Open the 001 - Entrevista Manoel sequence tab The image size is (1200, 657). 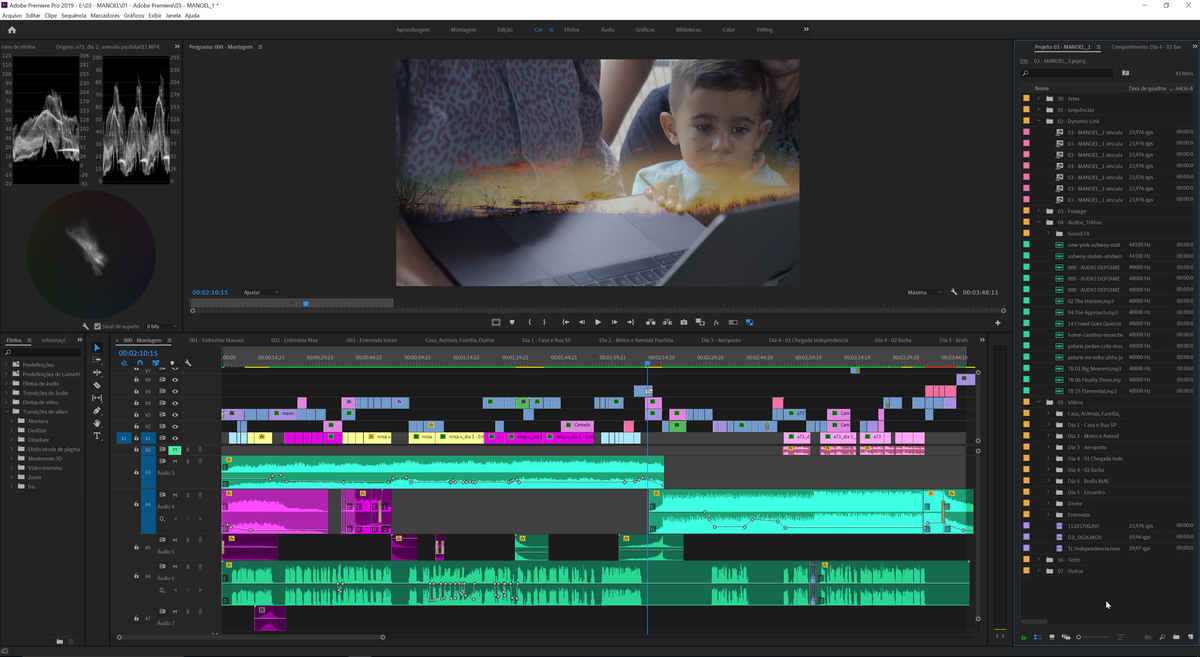216,340
